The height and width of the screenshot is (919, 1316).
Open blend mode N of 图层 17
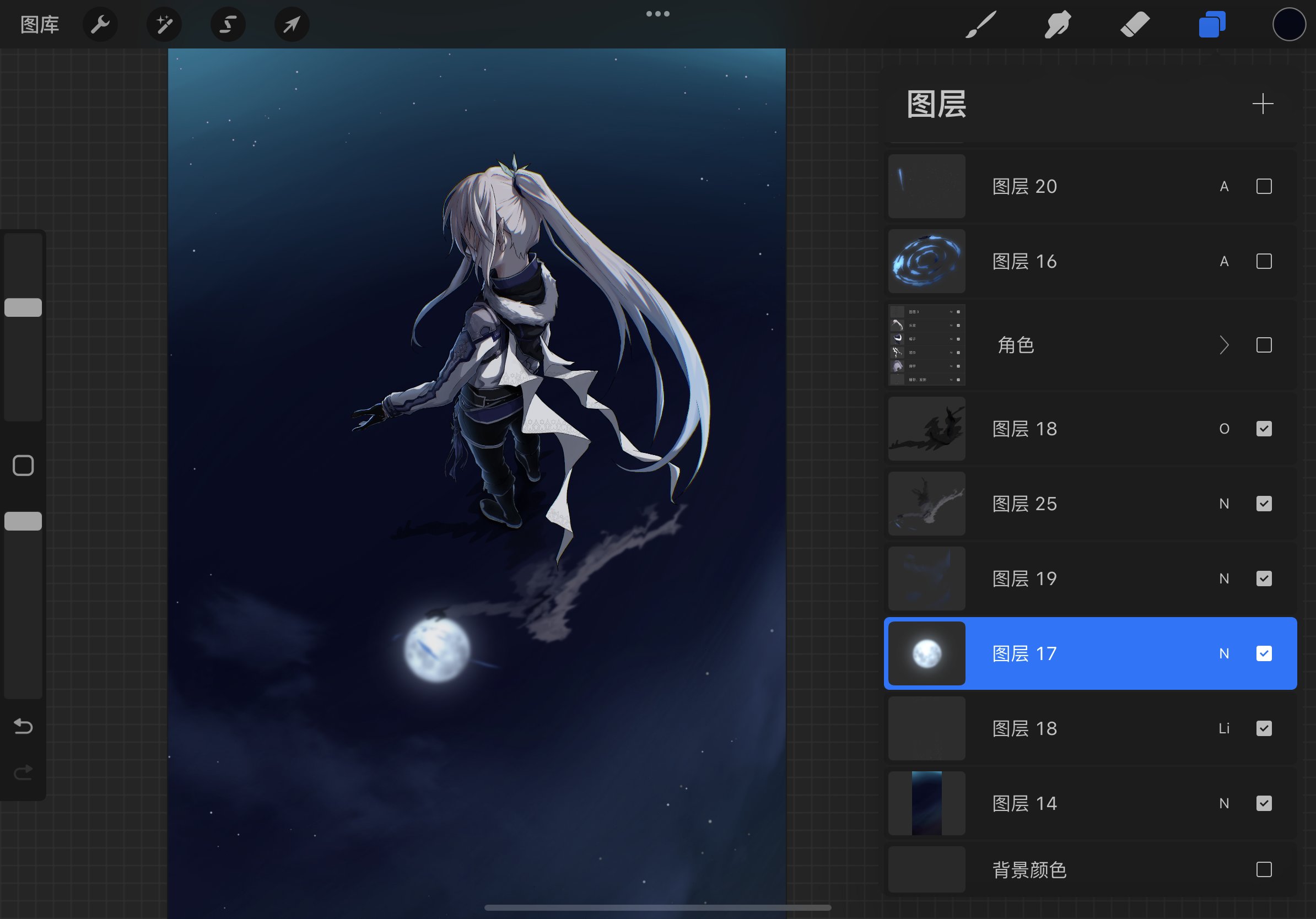[x=1224, y=654]
